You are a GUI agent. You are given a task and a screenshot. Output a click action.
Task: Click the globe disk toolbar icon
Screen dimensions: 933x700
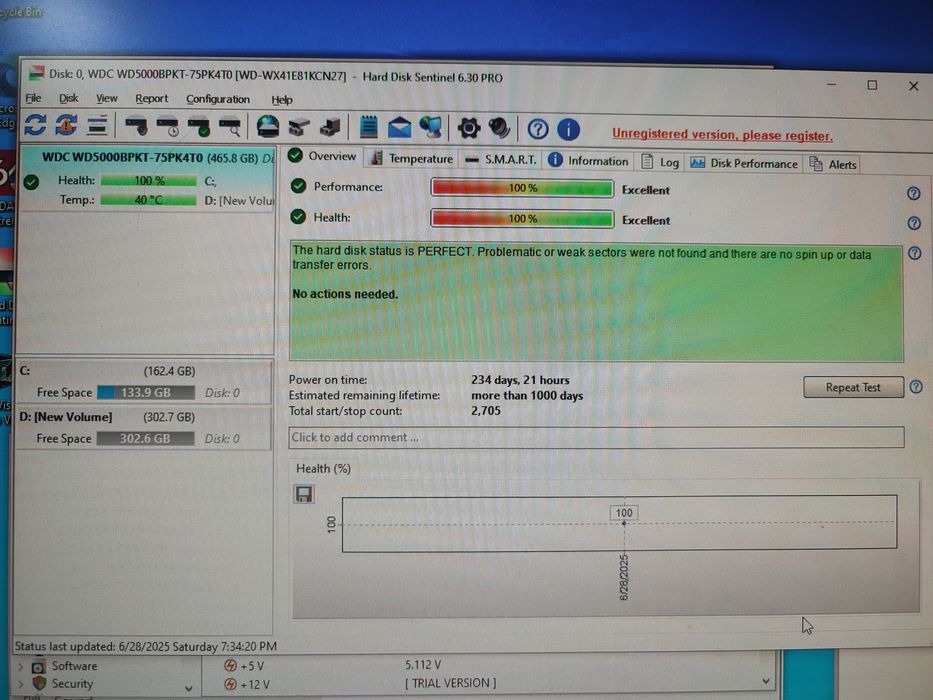coord(268,127)
